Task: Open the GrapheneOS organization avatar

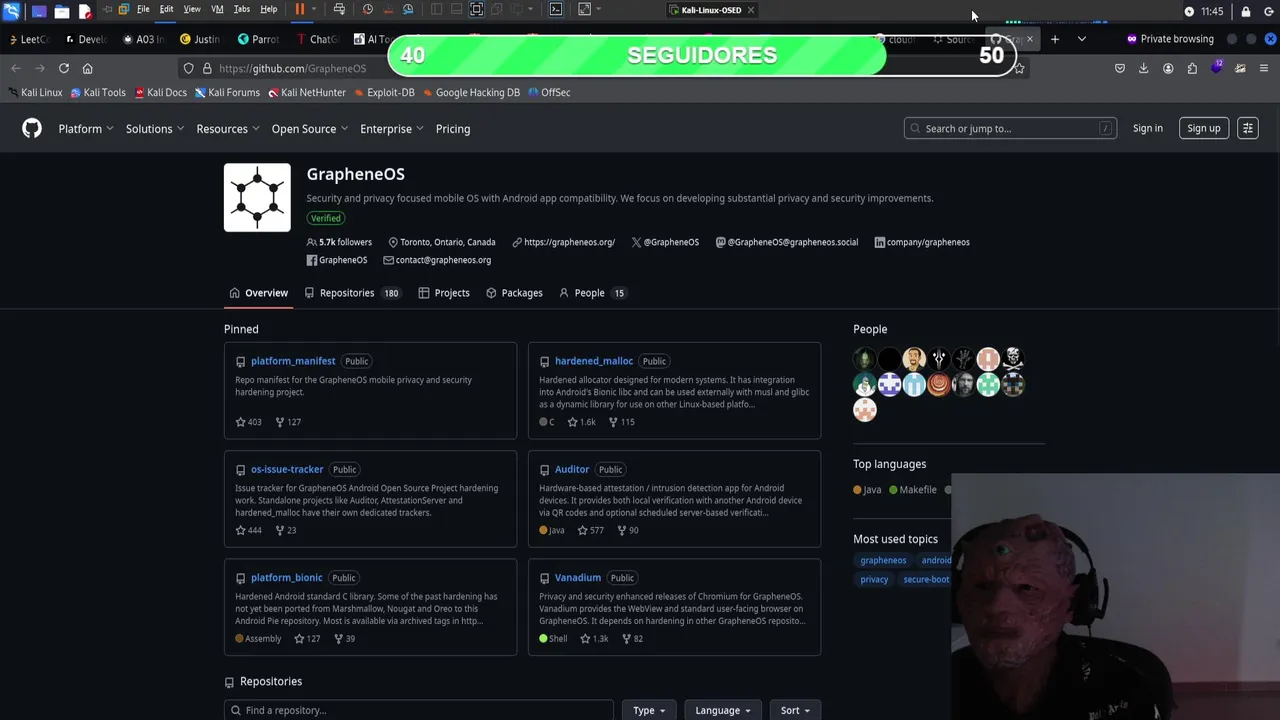Action: [x=257, y=197]
